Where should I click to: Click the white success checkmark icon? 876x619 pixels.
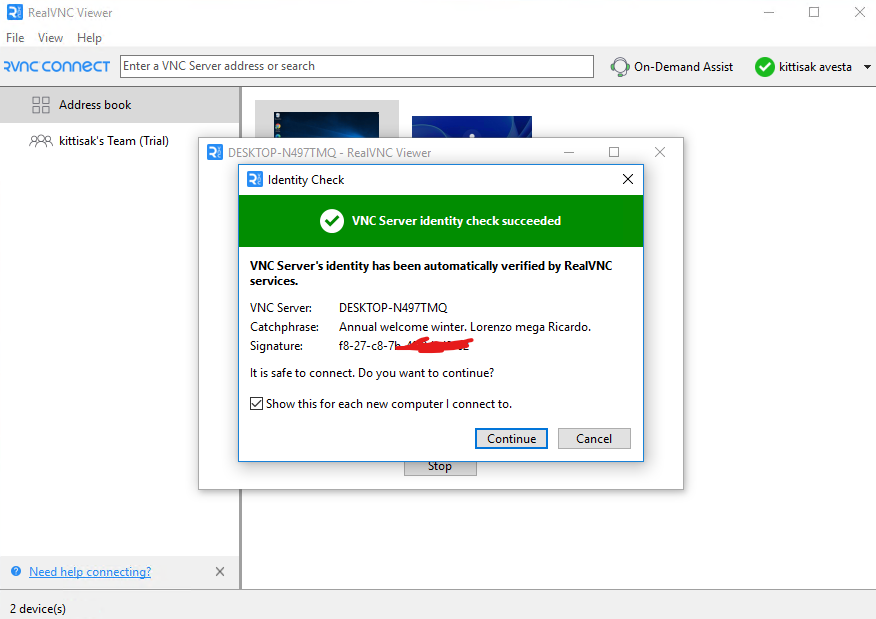[332, 221]
